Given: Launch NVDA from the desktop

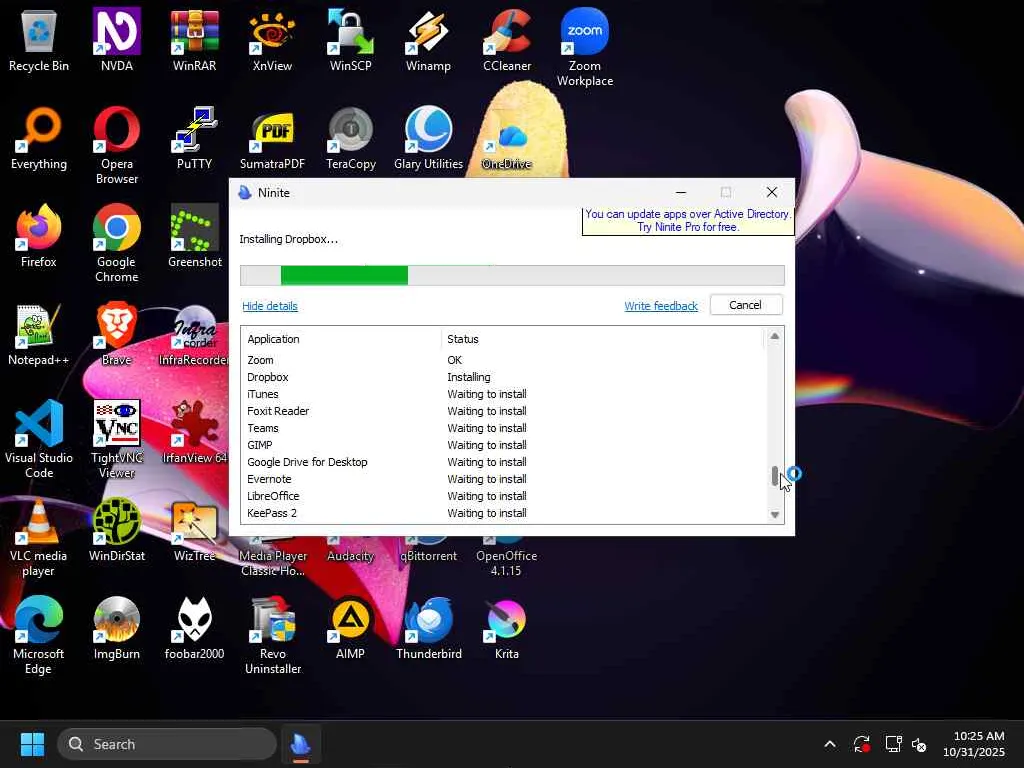Looking at the screenshot, I should pyautogui.click(x=116, y=40).
